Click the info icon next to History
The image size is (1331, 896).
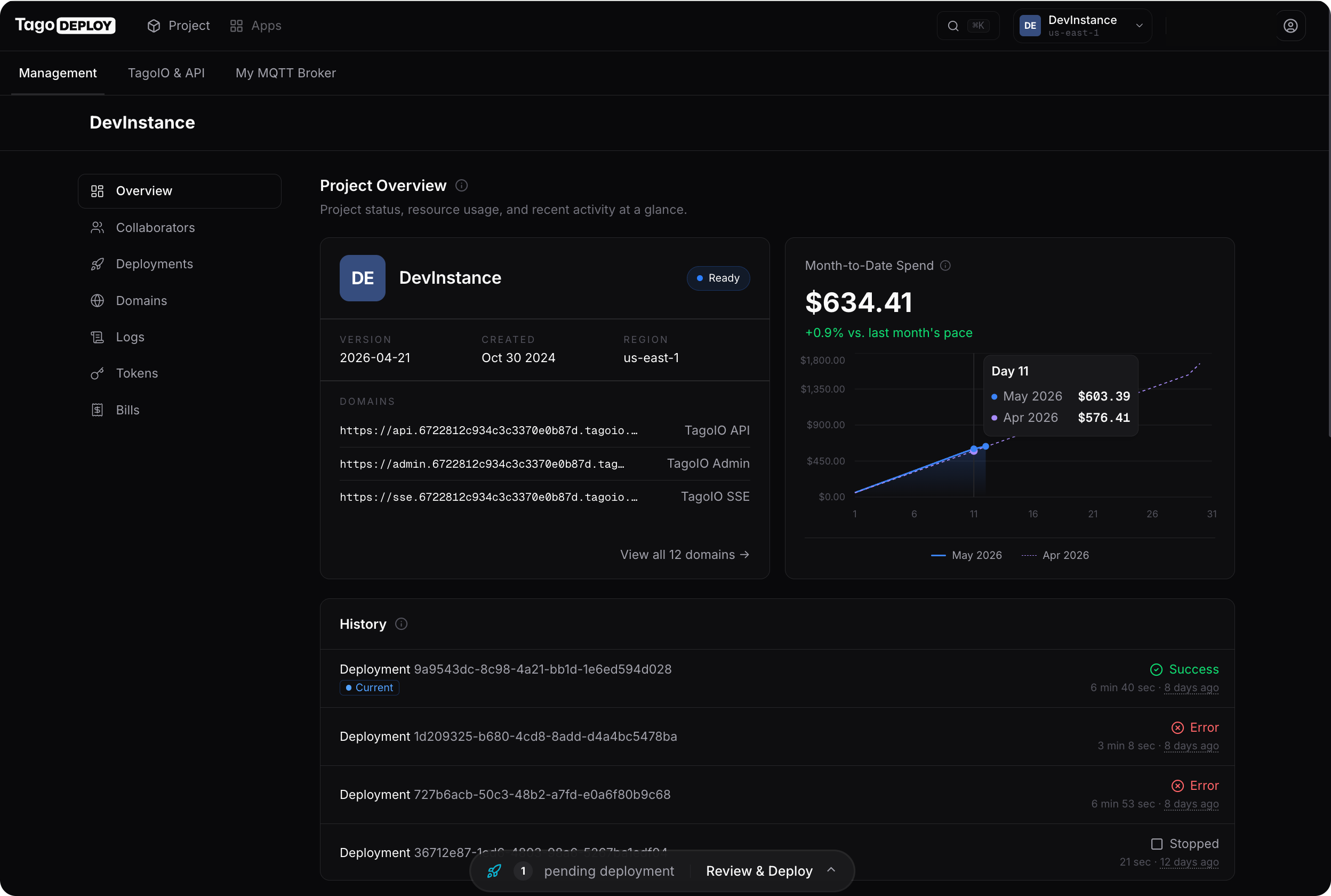tap(401, 624)
